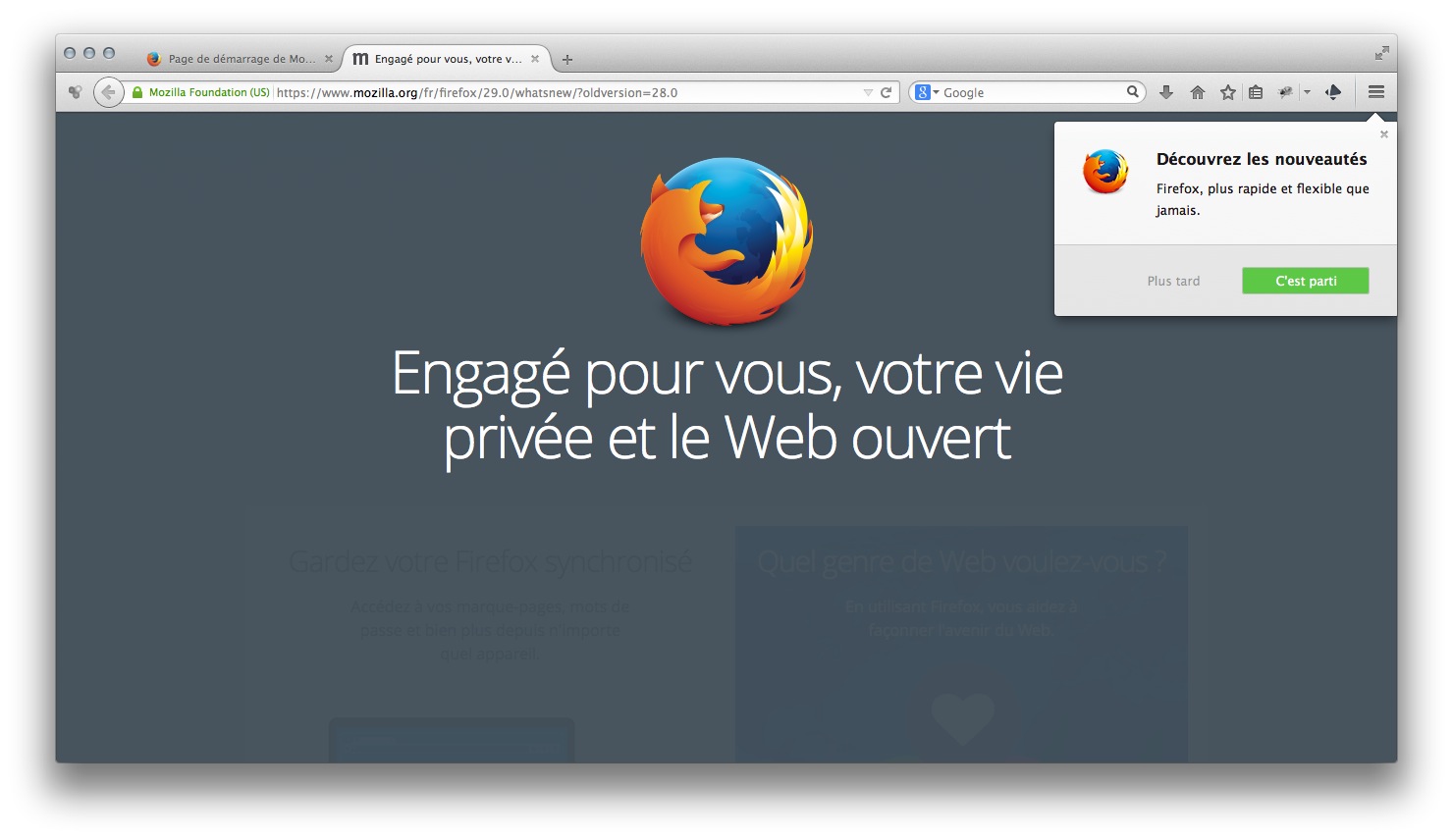Click the search magnifier icon
The height and width of the screenshot is (840, 1453).
[1132, 92]
